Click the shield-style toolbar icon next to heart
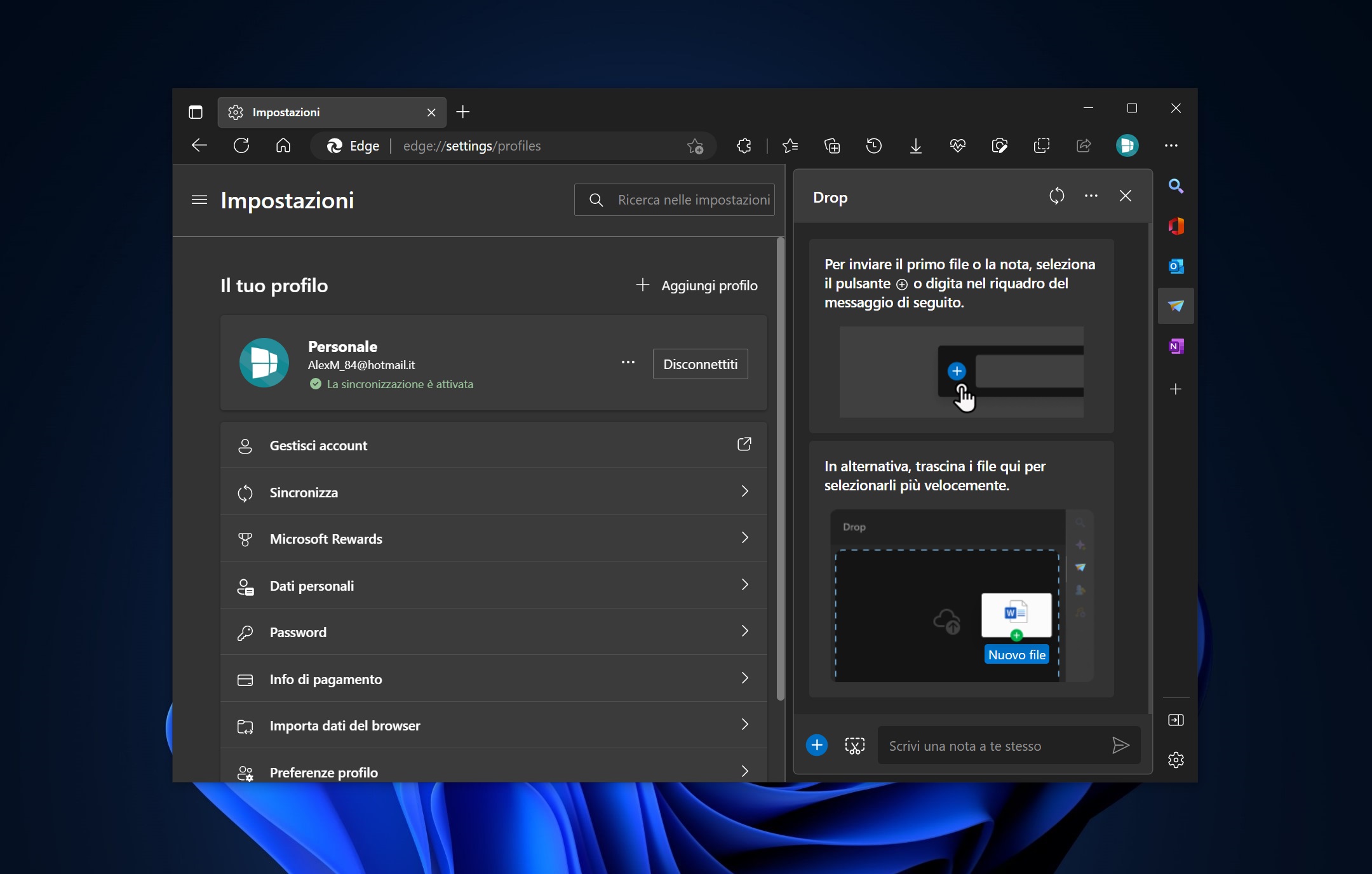This screenshot has height=874, width=1372. [1000, 146]
